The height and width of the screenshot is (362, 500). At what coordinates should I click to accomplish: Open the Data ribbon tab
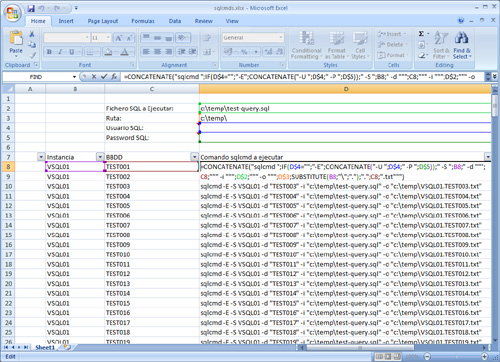[175, 21]
